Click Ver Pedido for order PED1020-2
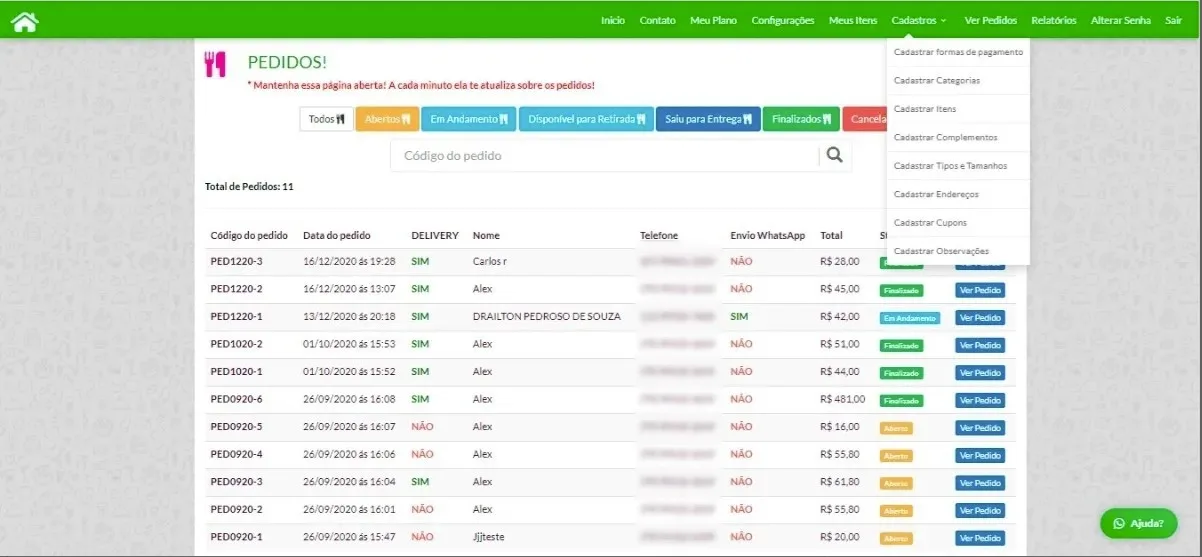Viewport: 1202px width, 557px height. (x=980, y=345)
